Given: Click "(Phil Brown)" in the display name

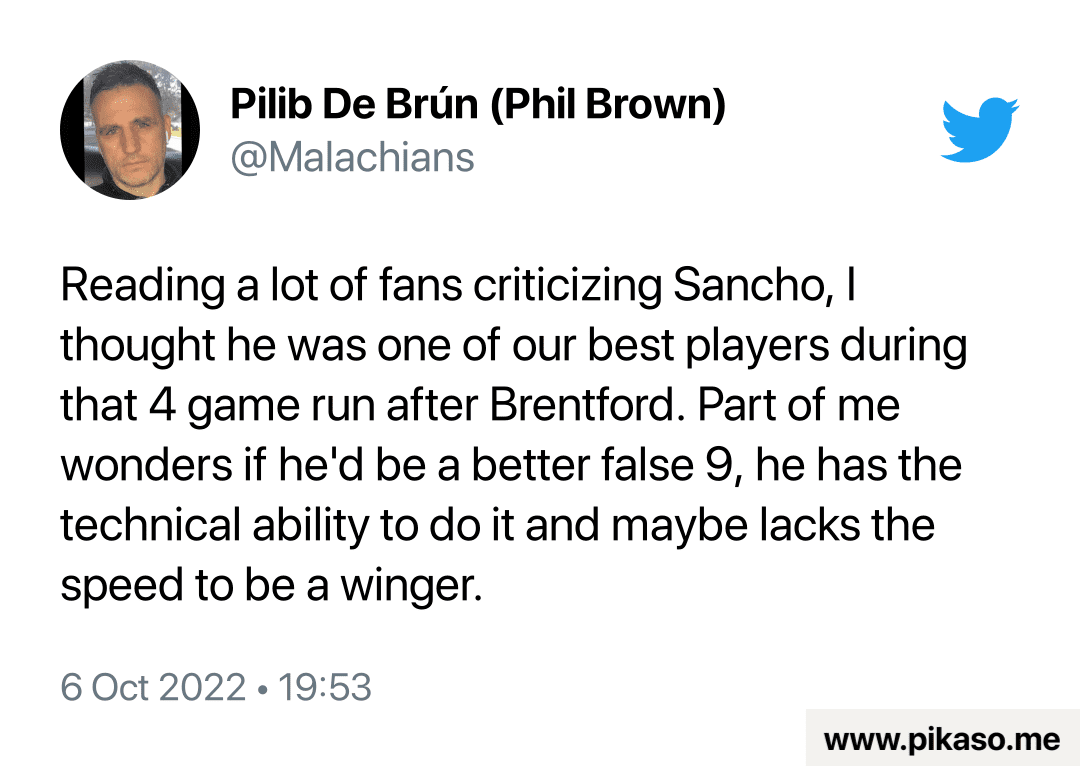Looking at the screenshot, I should pos(607,104).
